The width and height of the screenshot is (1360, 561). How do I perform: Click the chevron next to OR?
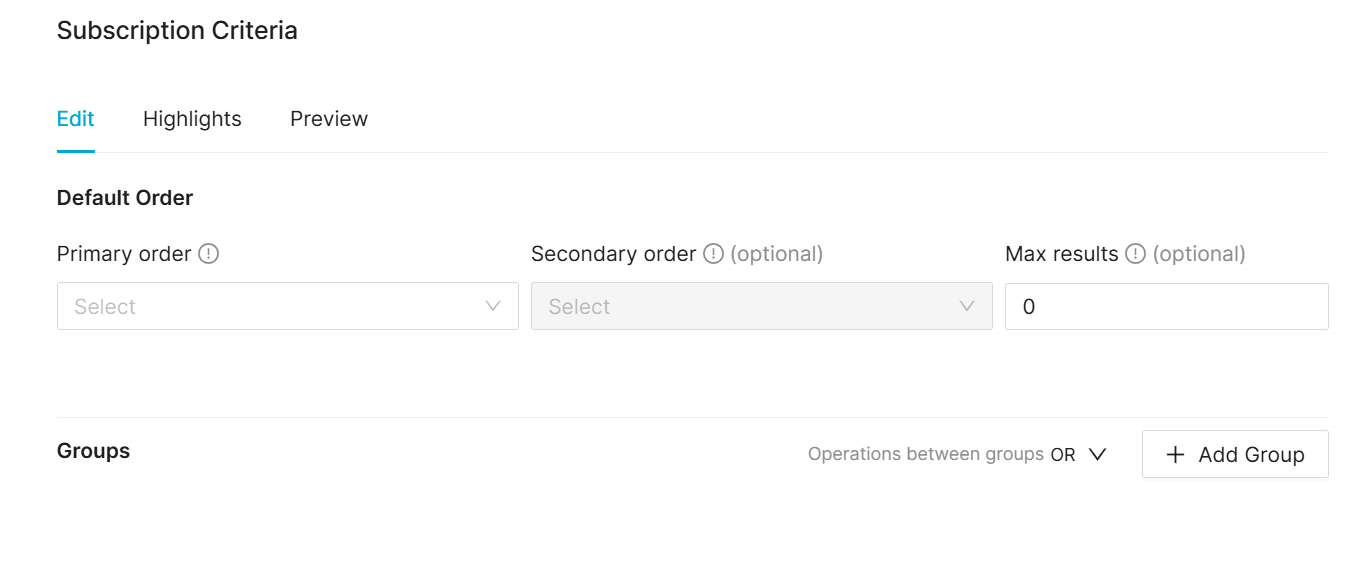[1097, 455]
